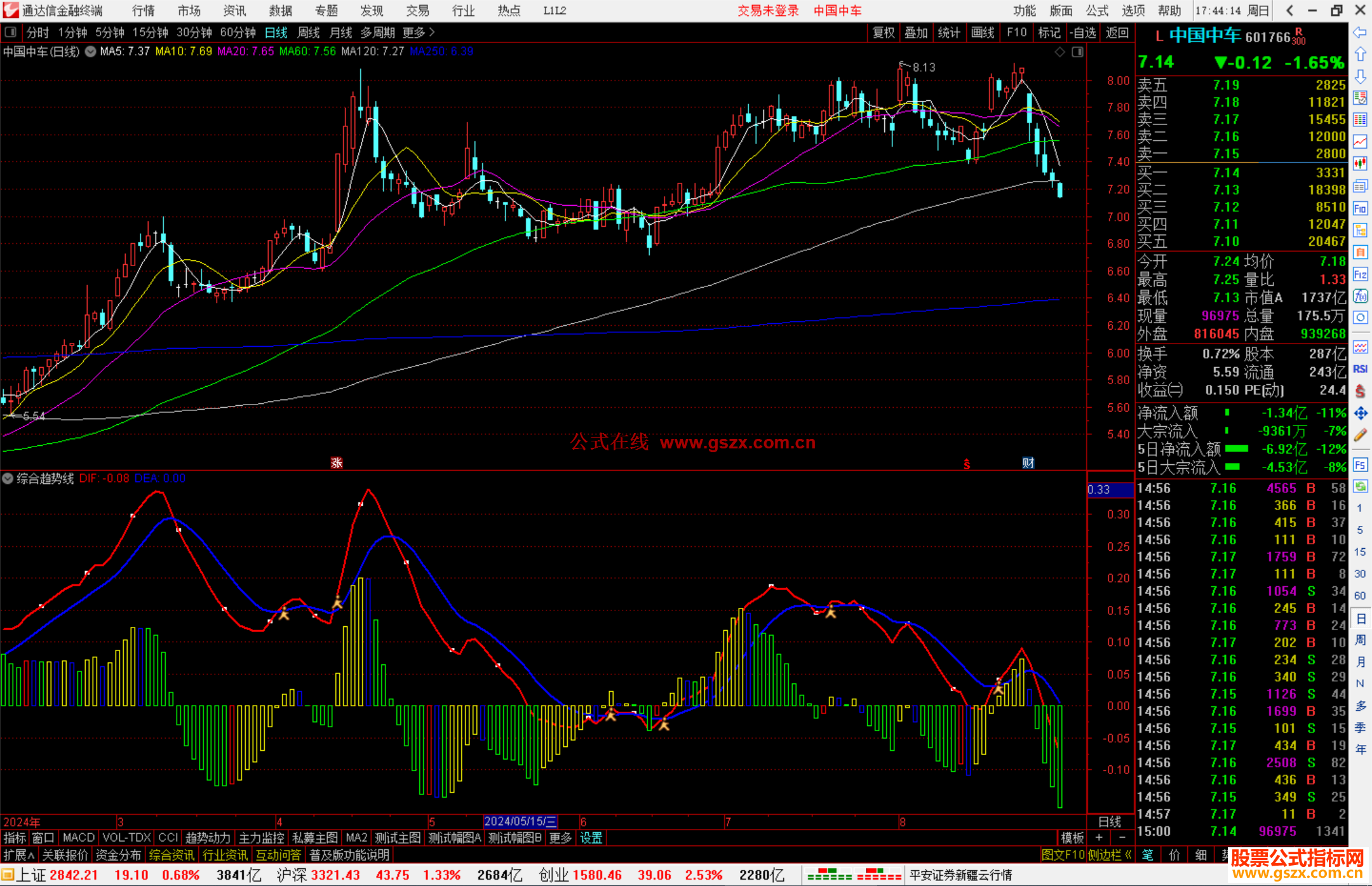Image resolution: width=1372 pixels, height=886 pixels.
Task: Toggle side panel icon at chart top-right
Action: tap(1077, 52)
